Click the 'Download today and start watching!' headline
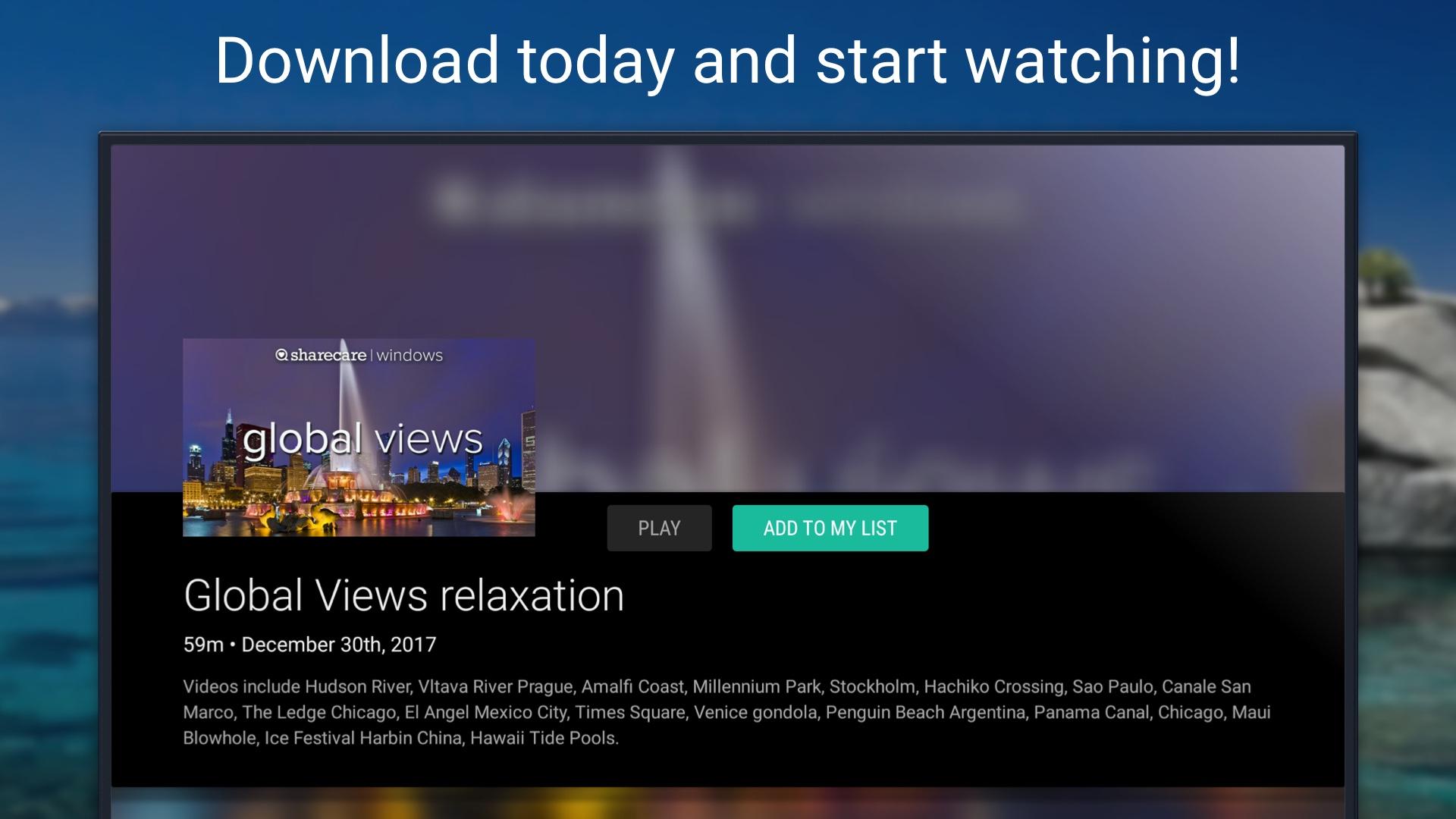Image resolution: width=1456 pixels, height=819 pixels. (x=726, y=61)
